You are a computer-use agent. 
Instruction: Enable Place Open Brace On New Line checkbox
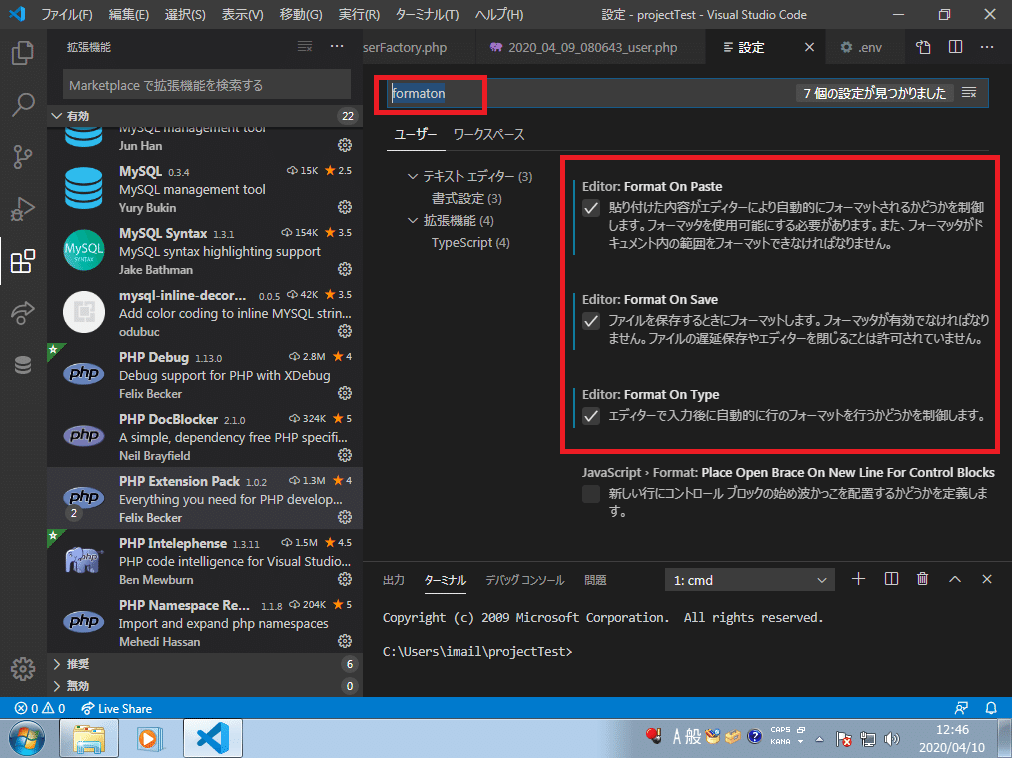[591, 494]
